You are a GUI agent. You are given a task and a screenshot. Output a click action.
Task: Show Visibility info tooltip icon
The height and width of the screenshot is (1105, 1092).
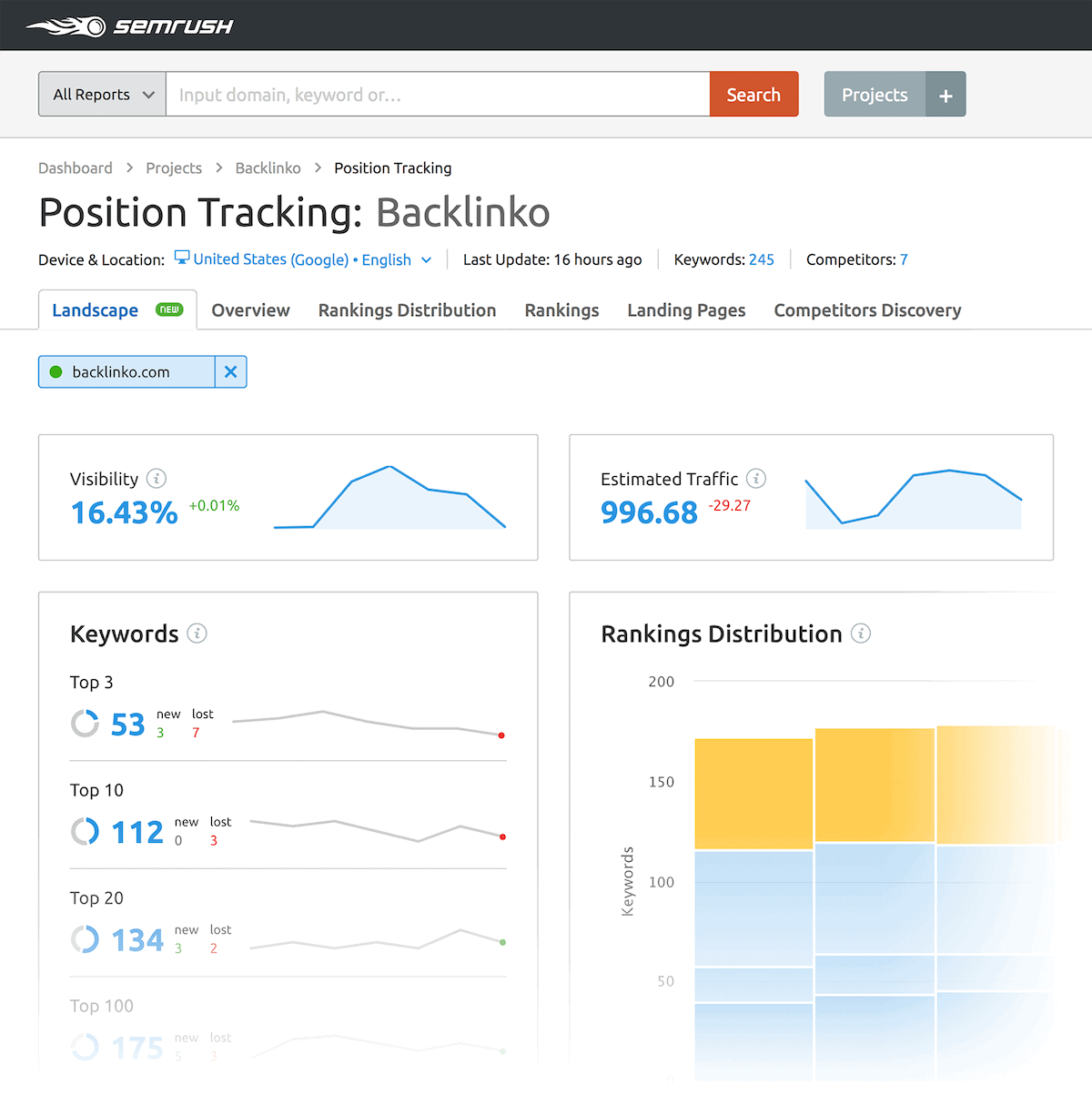157,478
